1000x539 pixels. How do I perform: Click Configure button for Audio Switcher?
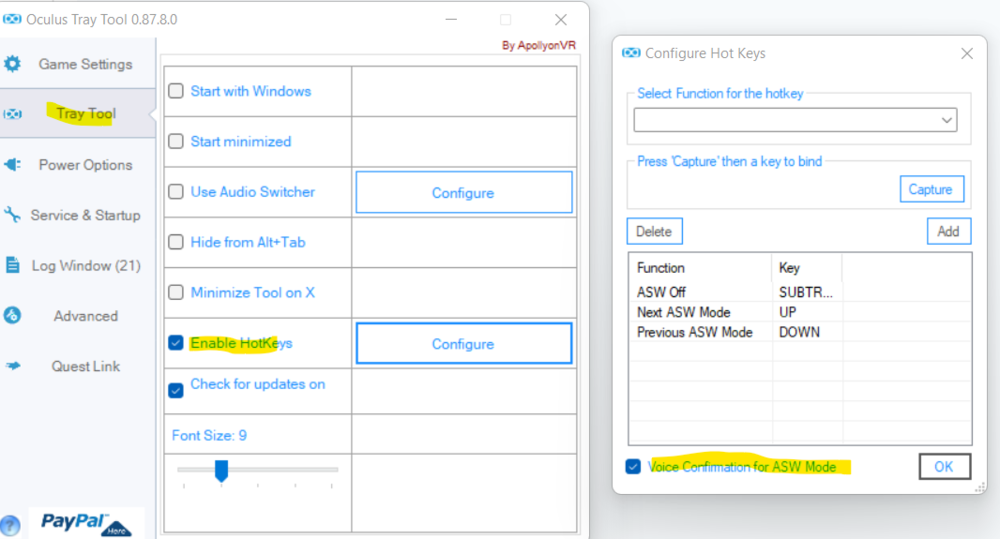coord(464,192)
